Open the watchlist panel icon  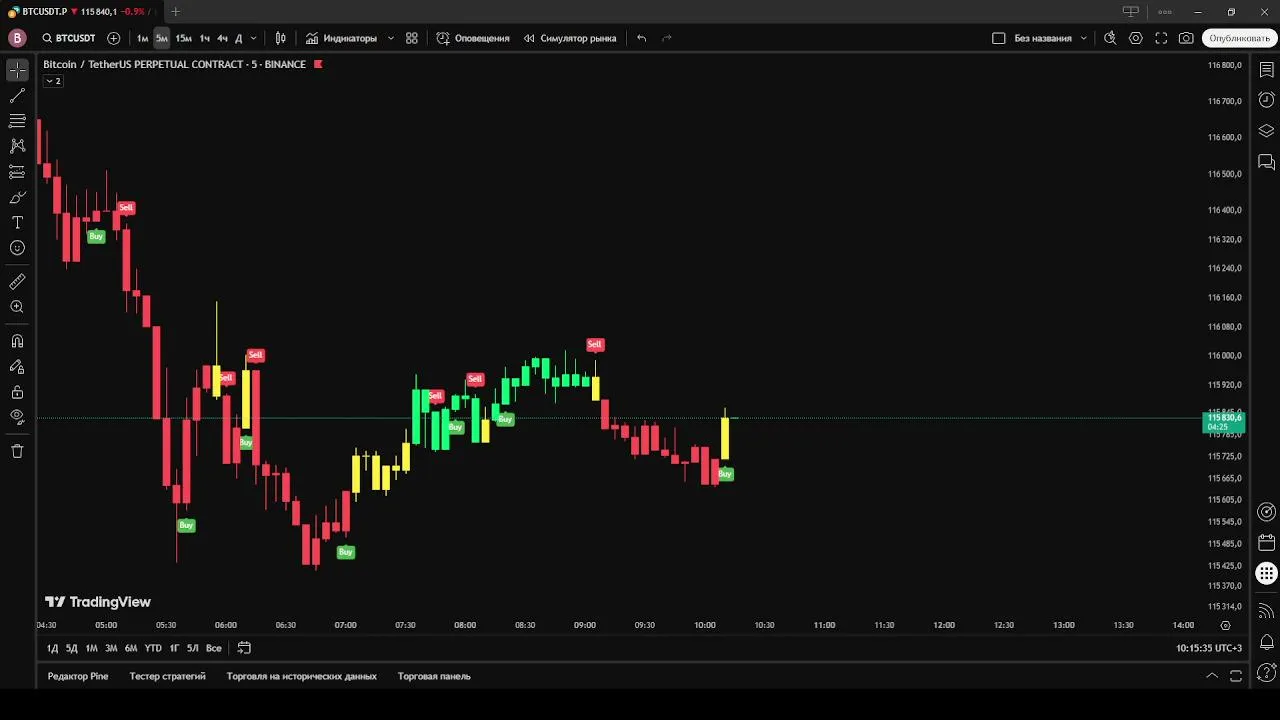1266,70
